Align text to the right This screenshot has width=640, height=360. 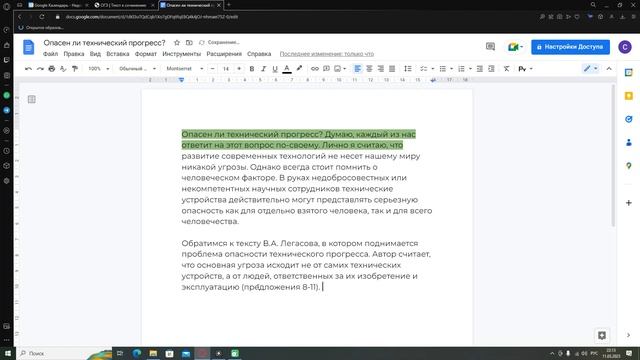(380, 69)
